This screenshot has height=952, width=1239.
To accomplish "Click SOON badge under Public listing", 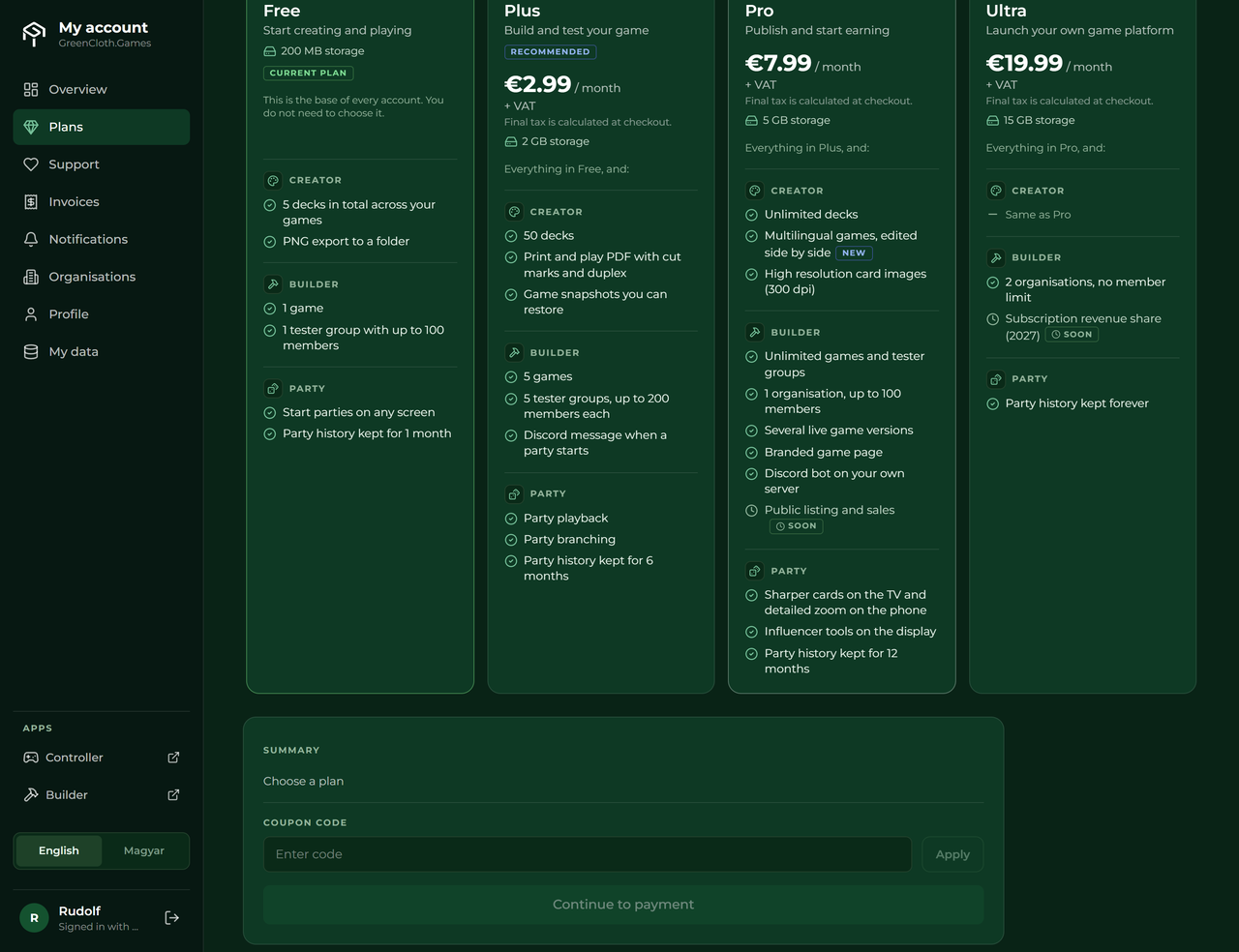I will pos(797,526).
